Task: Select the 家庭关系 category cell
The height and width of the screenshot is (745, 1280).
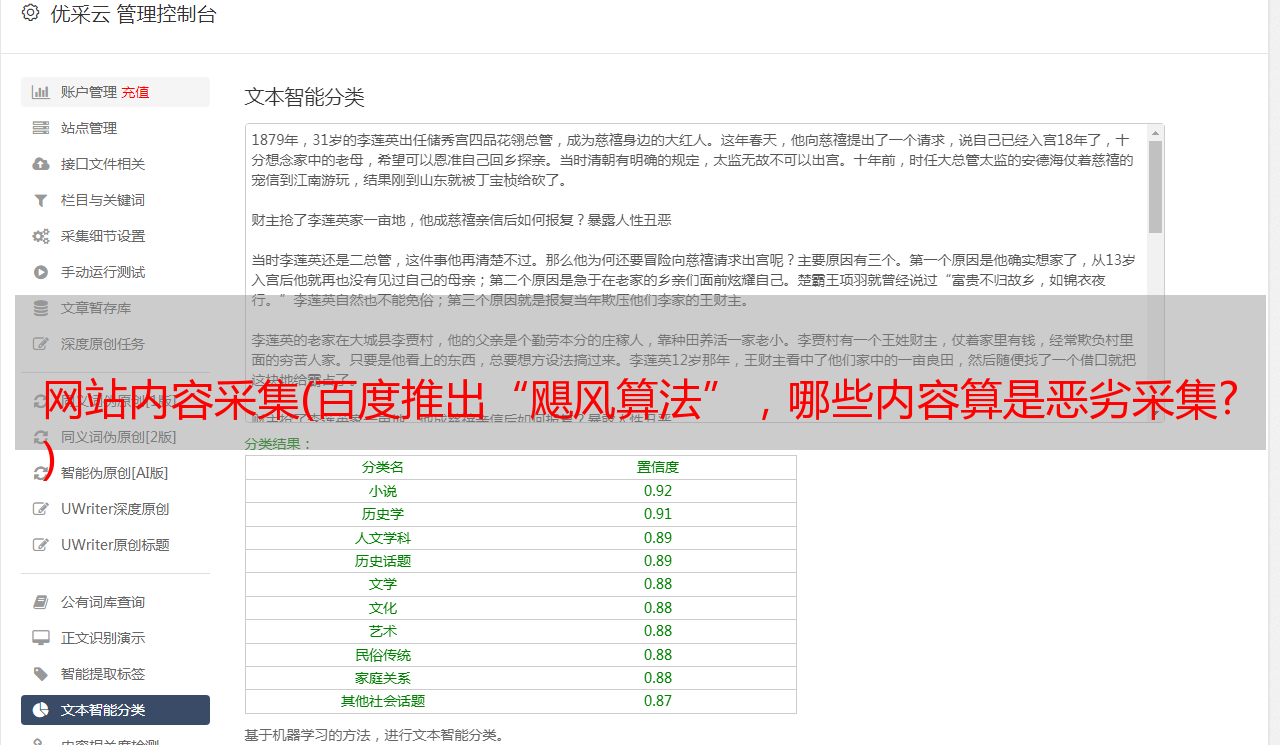Action: (383, 678)
